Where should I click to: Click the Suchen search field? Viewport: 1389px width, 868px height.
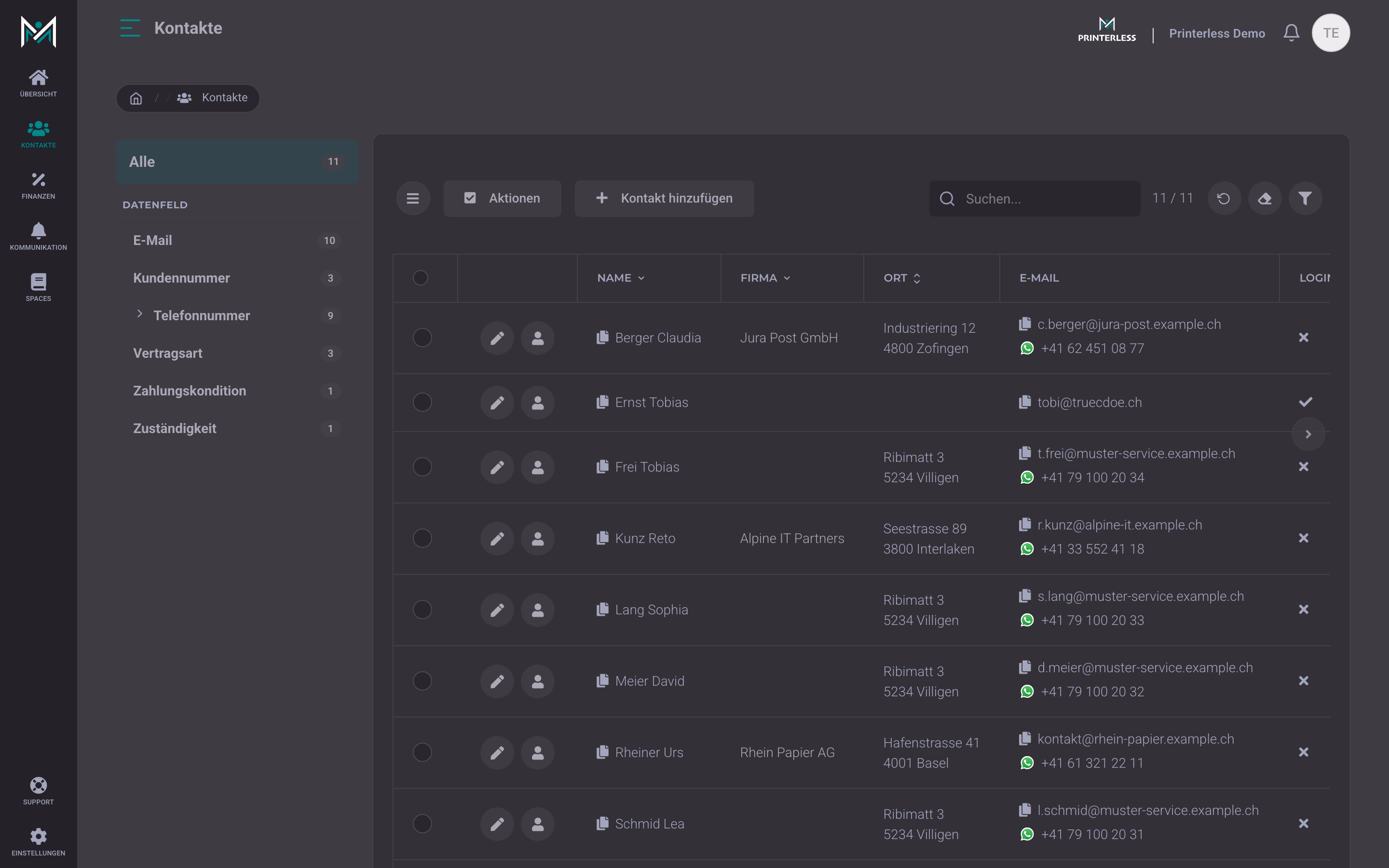[x=1035, y=199]
